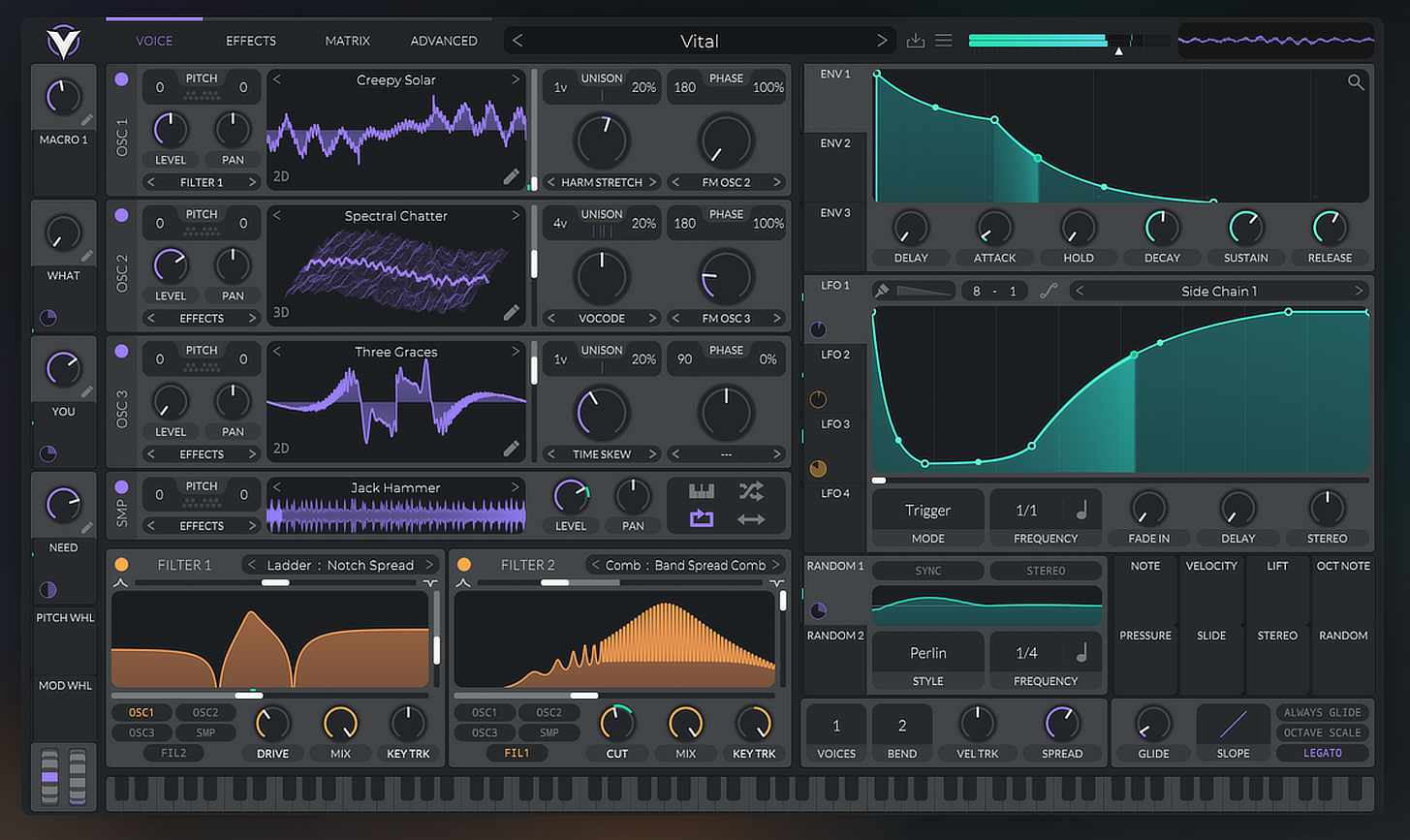
Task: Select the LFO 4 tab
Action: click(835, 493)
